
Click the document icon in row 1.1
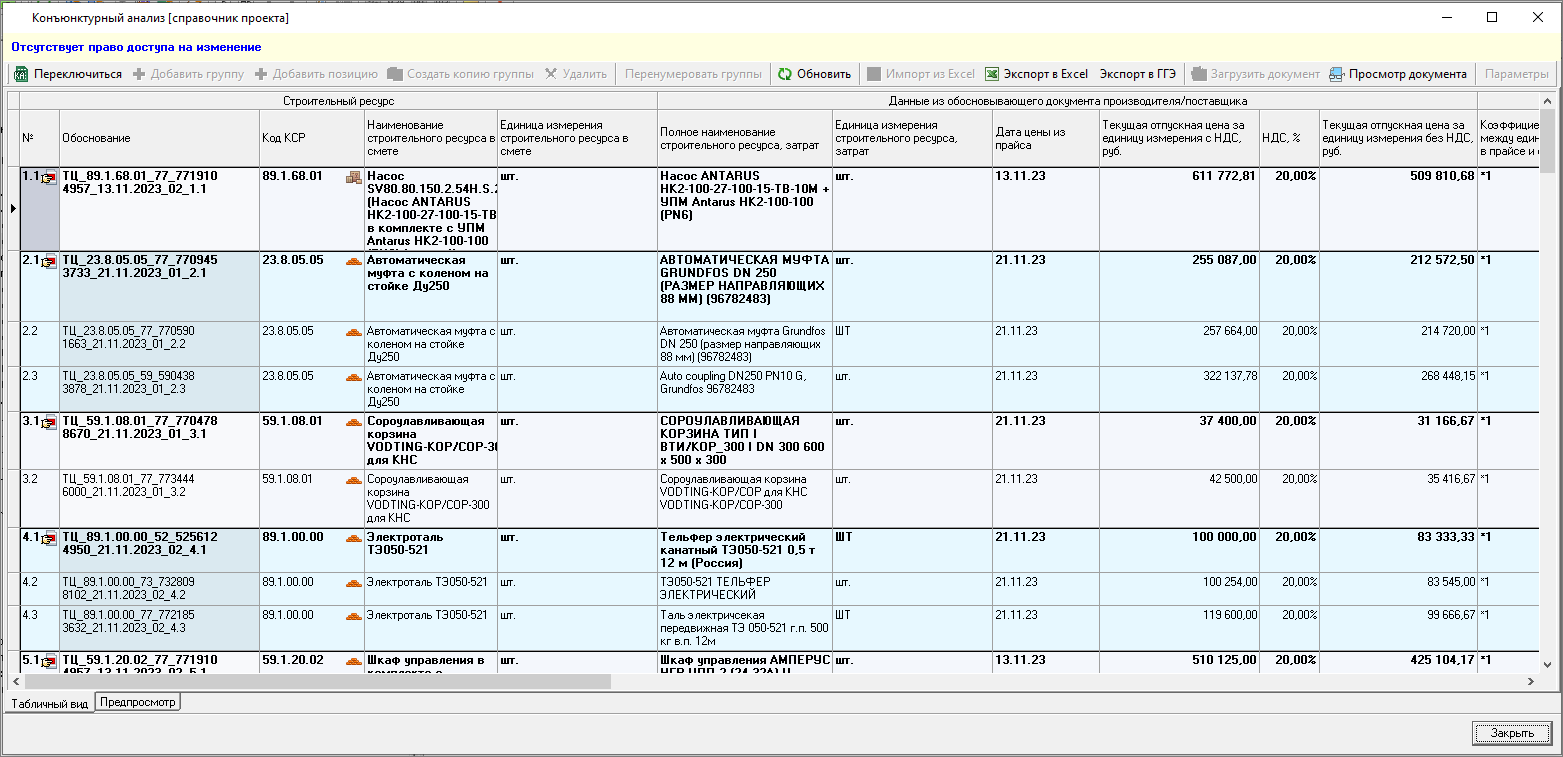click(48, 178)
